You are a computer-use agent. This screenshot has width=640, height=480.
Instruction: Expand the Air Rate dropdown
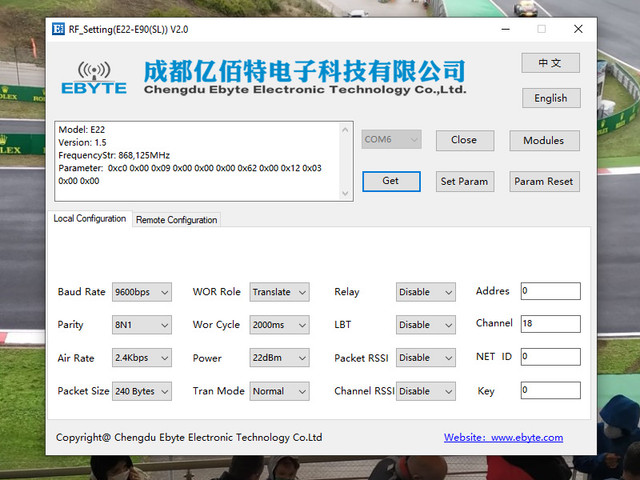coord(142,358)
